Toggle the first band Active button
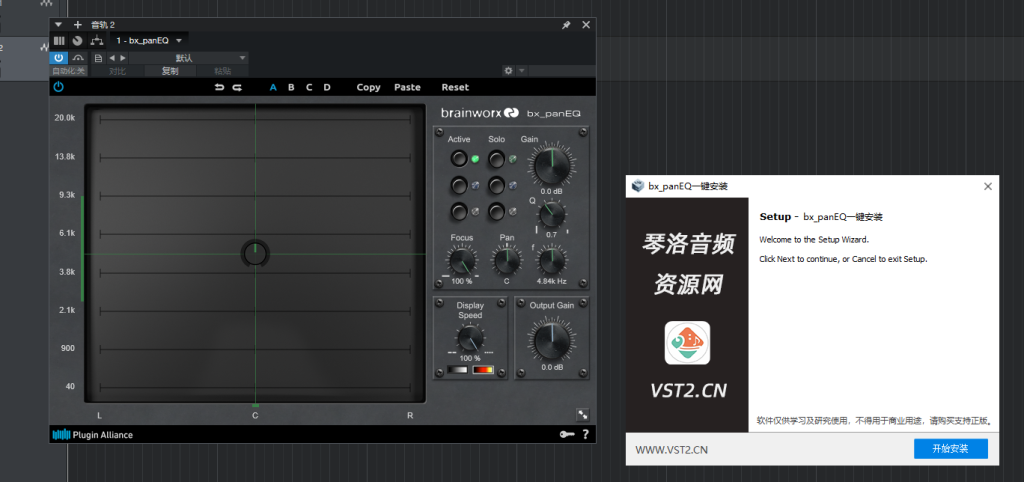Image resolution: width=1024 pixels, height=482 pixels. tap(459, 159)
